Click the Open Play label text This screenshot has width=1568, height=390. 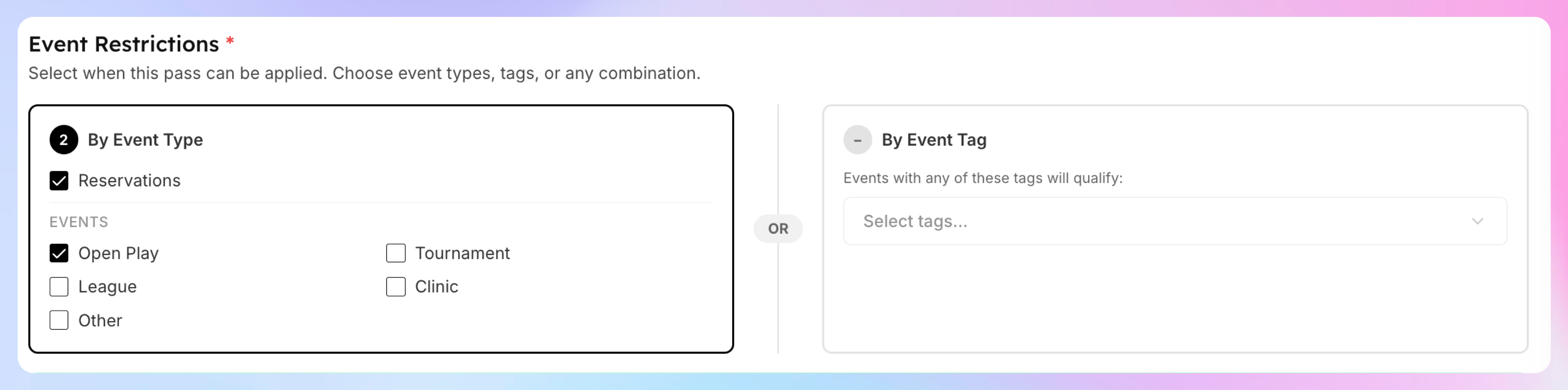pos(119,253)
